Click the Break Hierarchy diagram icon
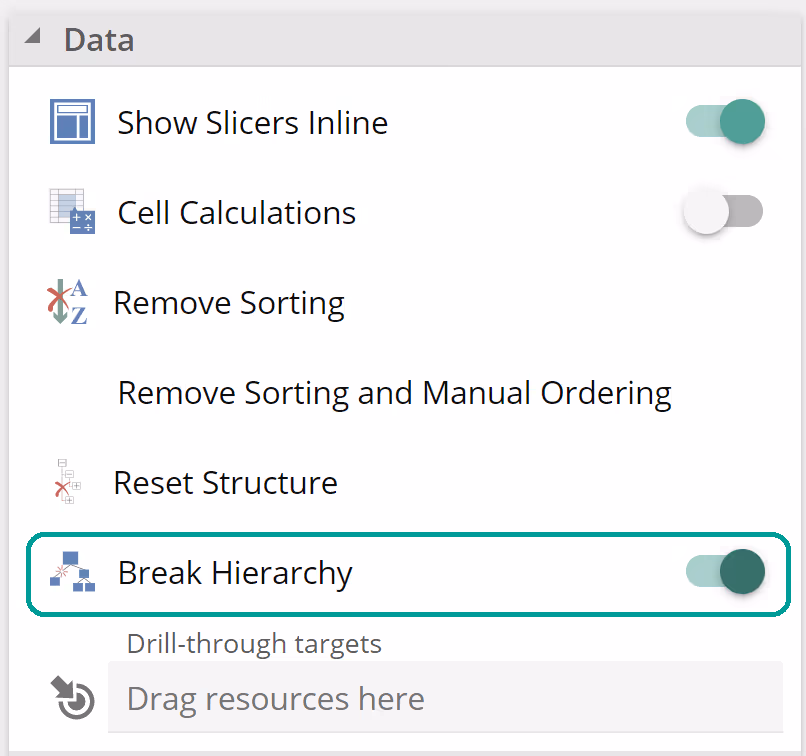 click(72, 572)
